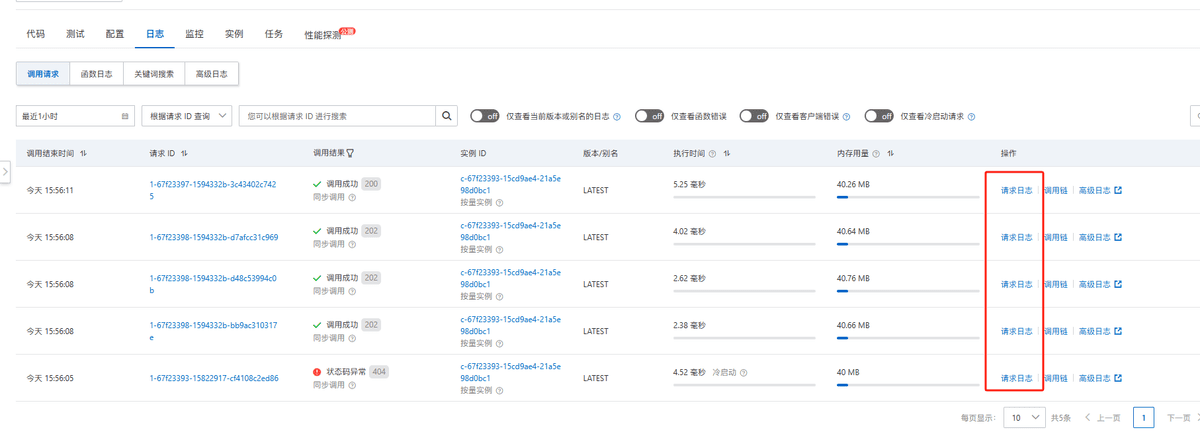Select the 高级日志 sub-tab
The image size is (1200, 438).
(212, 74)
